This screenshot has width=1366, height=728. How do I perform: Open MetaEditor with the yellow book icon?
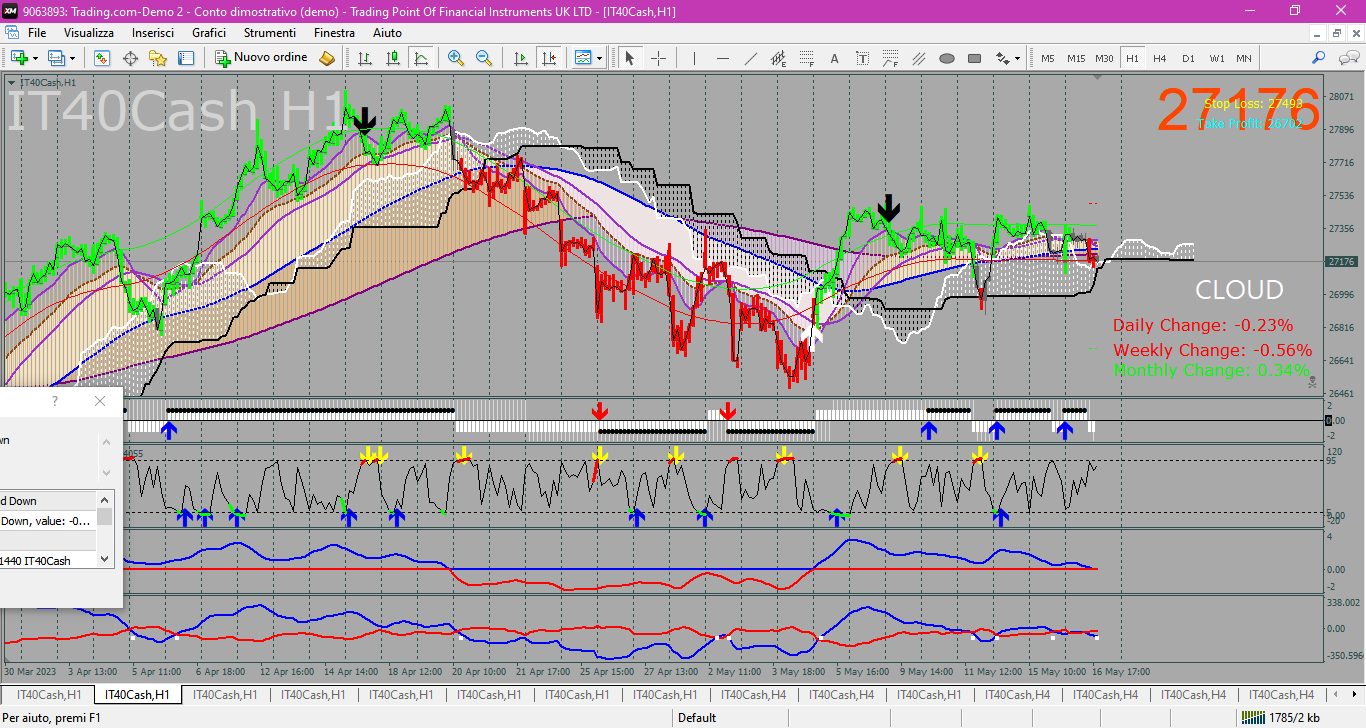tap(327, 58)
